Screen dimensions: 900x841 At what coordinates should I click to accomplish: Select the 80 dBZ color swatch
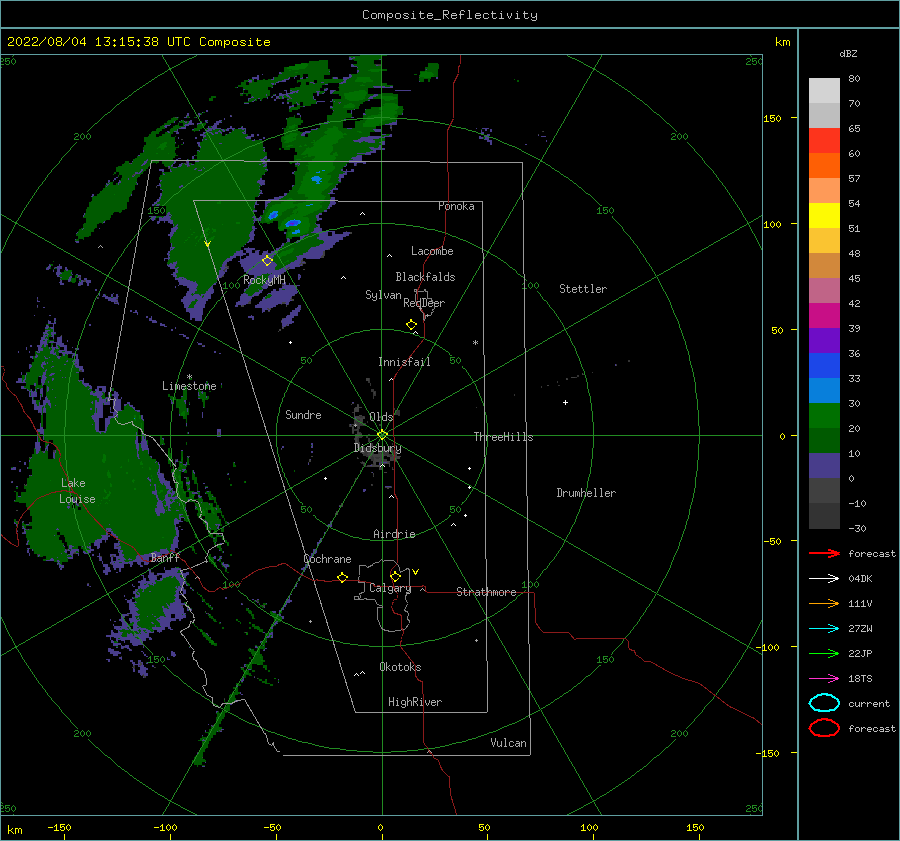[824, 90]
